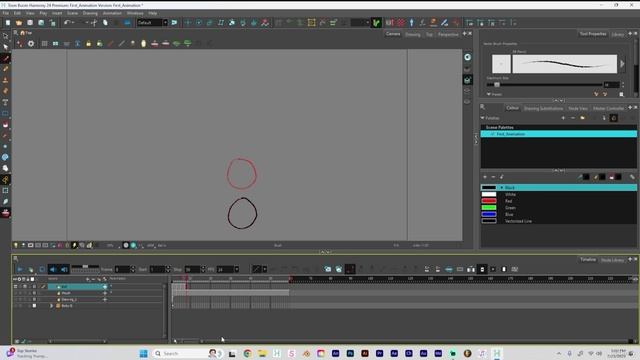Select the Text tool
This screenshot has height=360, width=640.
(x=5, y=102)
